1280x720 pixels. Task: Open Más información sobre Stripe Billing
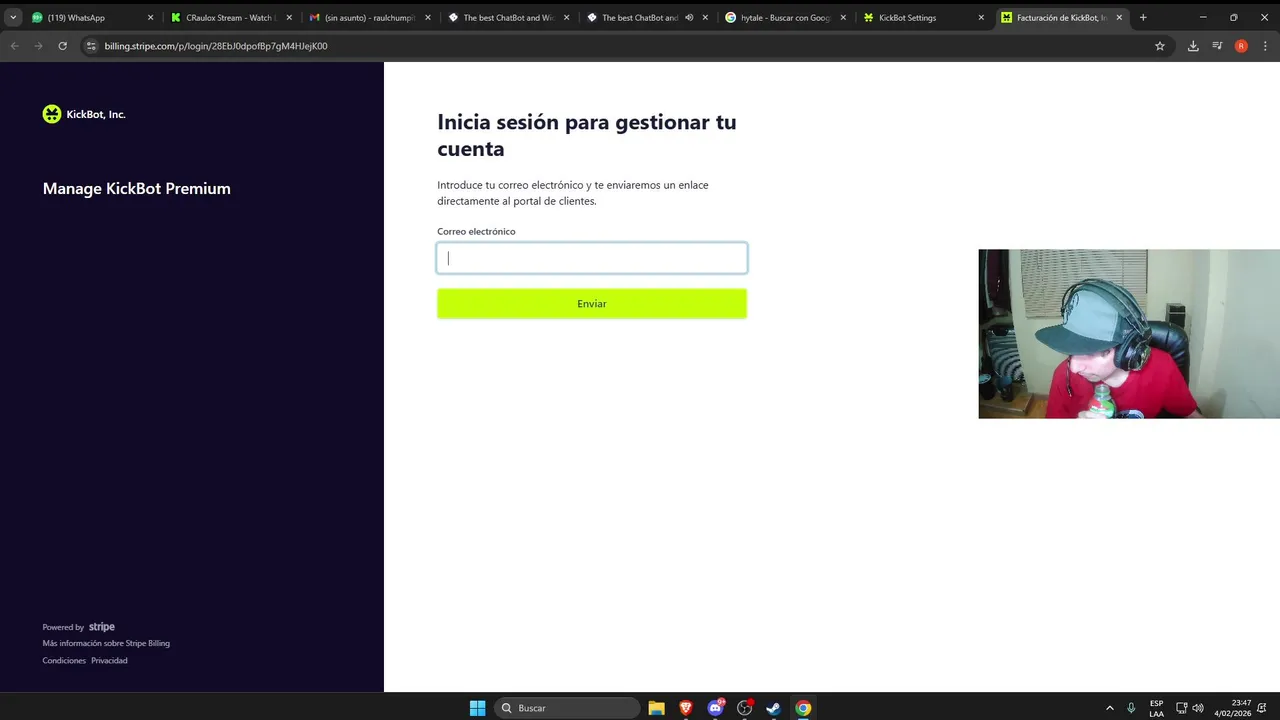click(x=106, y=643)
